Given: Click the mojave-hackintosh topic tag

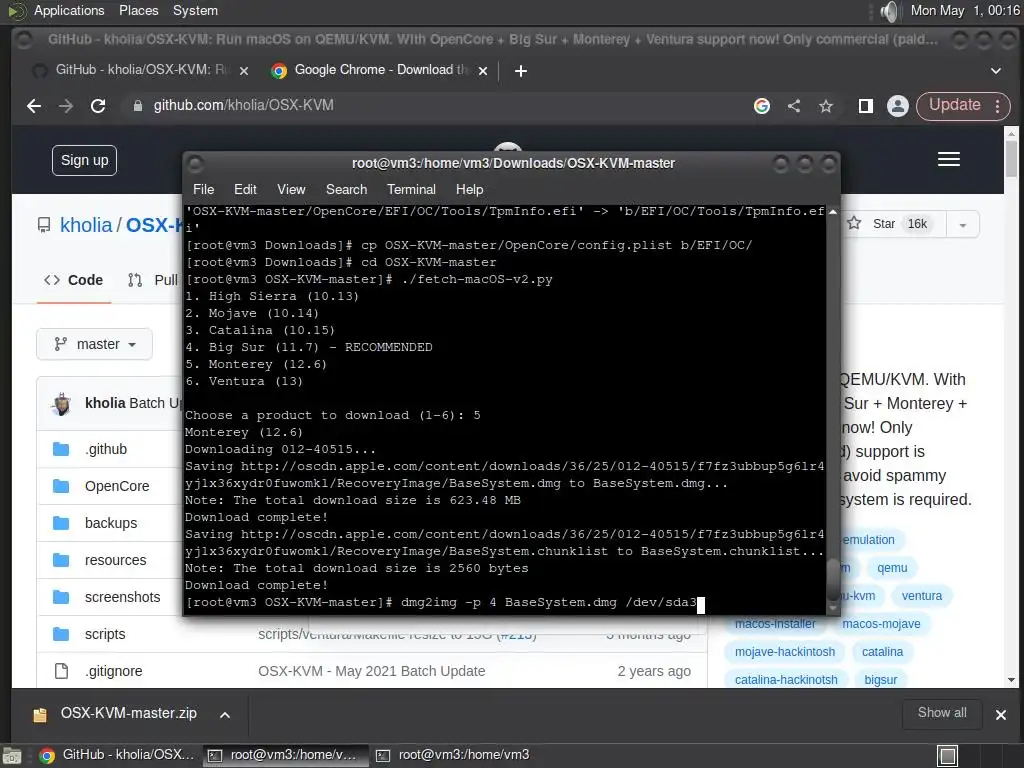Looking at the screenshot, I should coord(784,652).
